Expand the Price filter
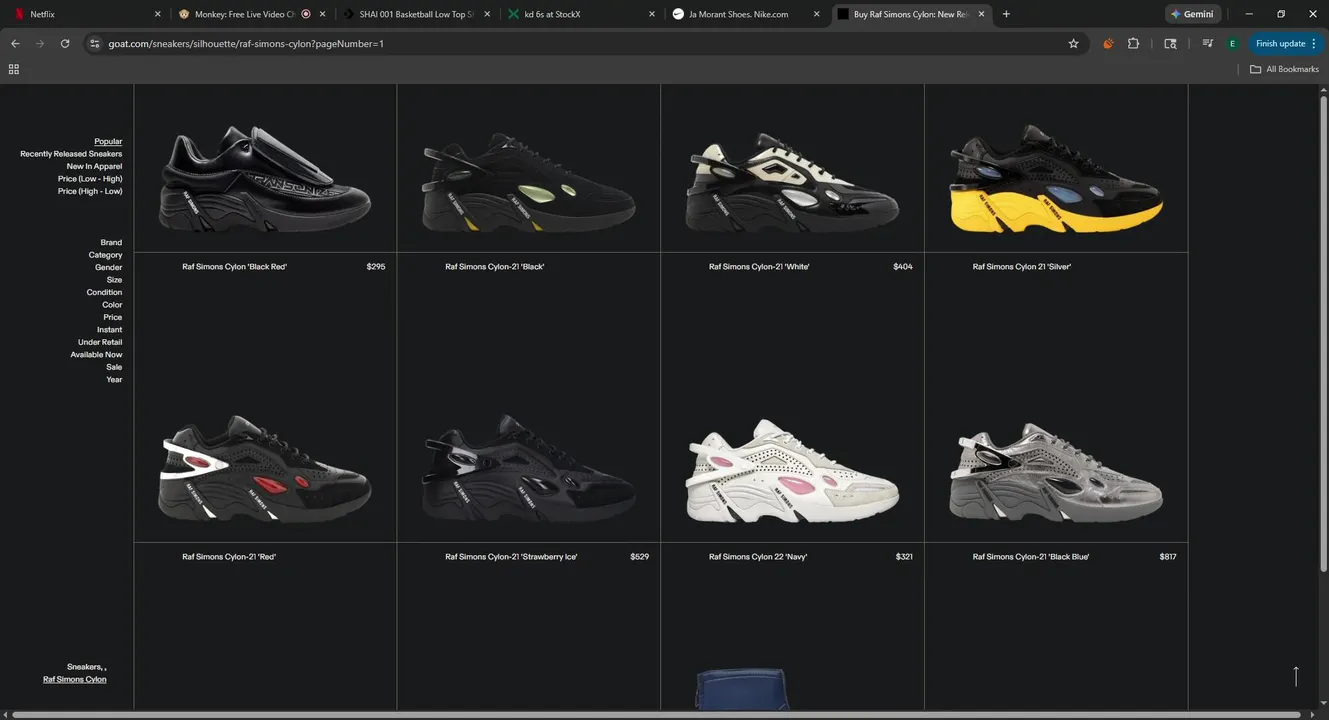Screen dimensions: 1329x720 coord(113,317)
